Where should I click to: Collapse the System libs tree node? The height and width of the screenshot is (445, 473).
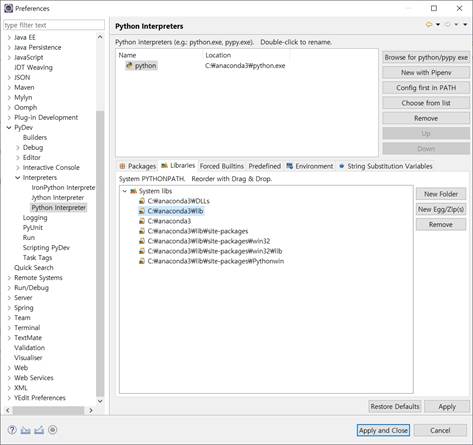125,191
